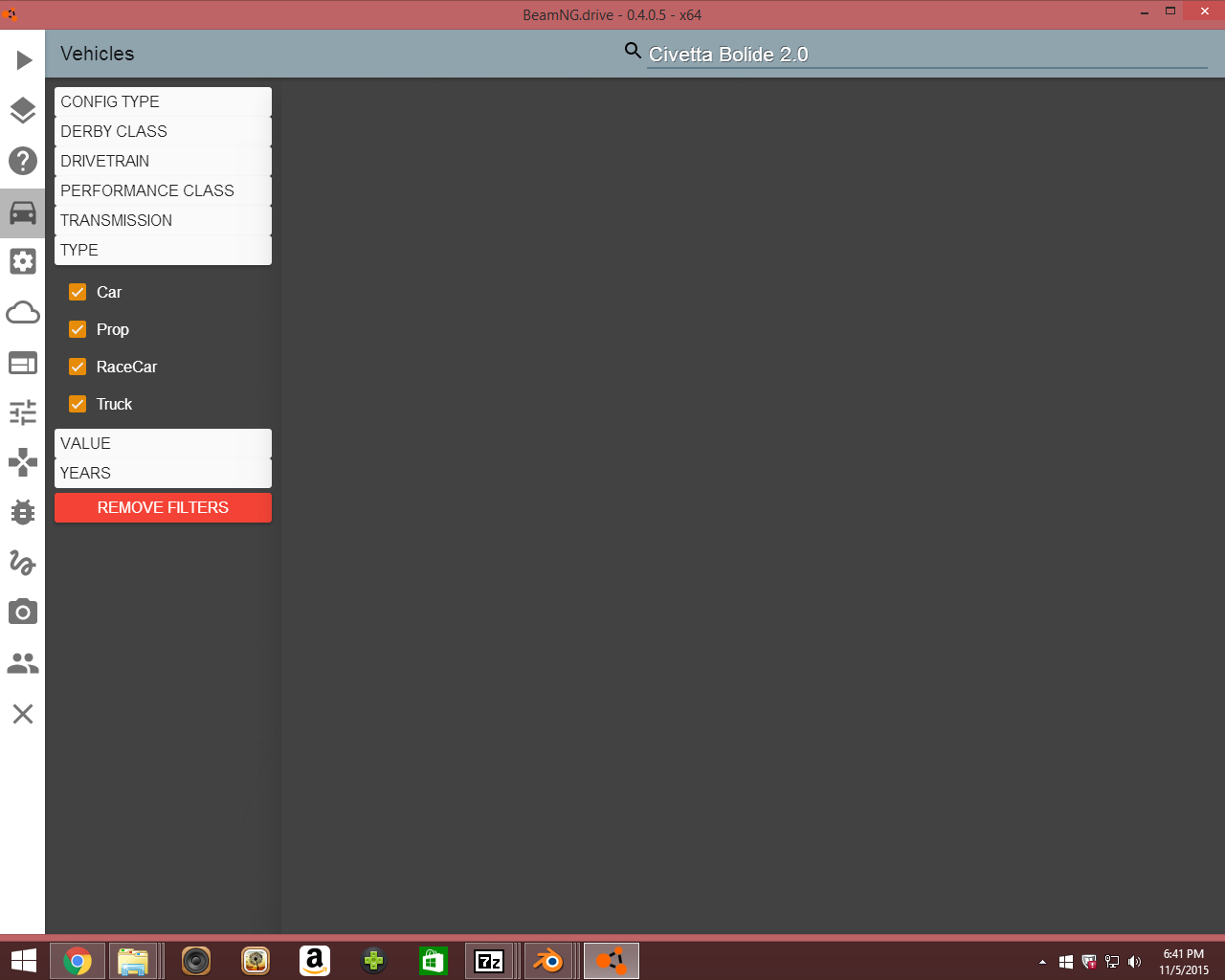Open the UI apps layout icon
Image resolution: width=1225 pixels, height=980 pixels.
coord(23,363)
